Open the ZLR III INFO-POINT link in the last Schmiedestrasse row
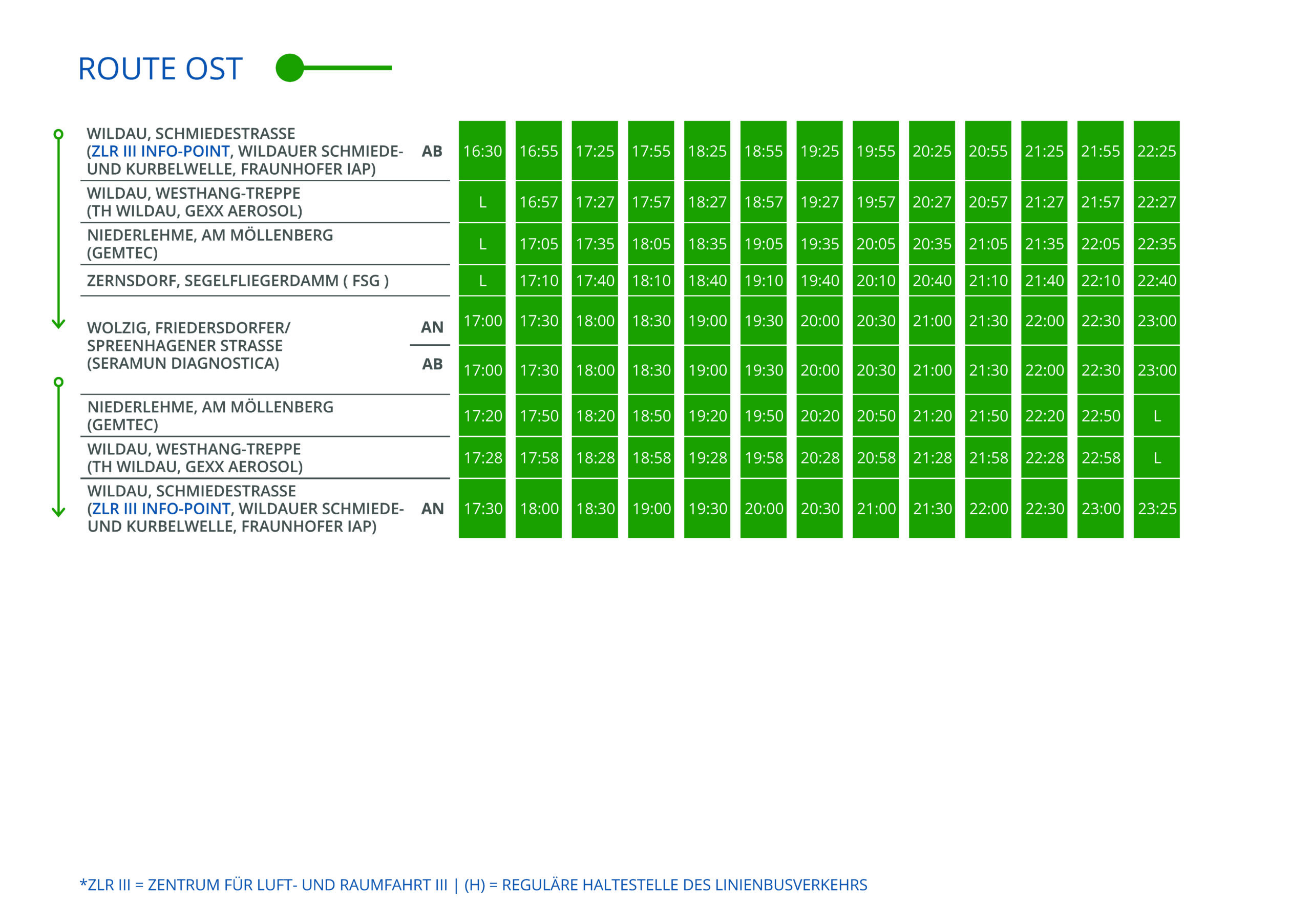The image size is (1311, 924). pos(161,509)
